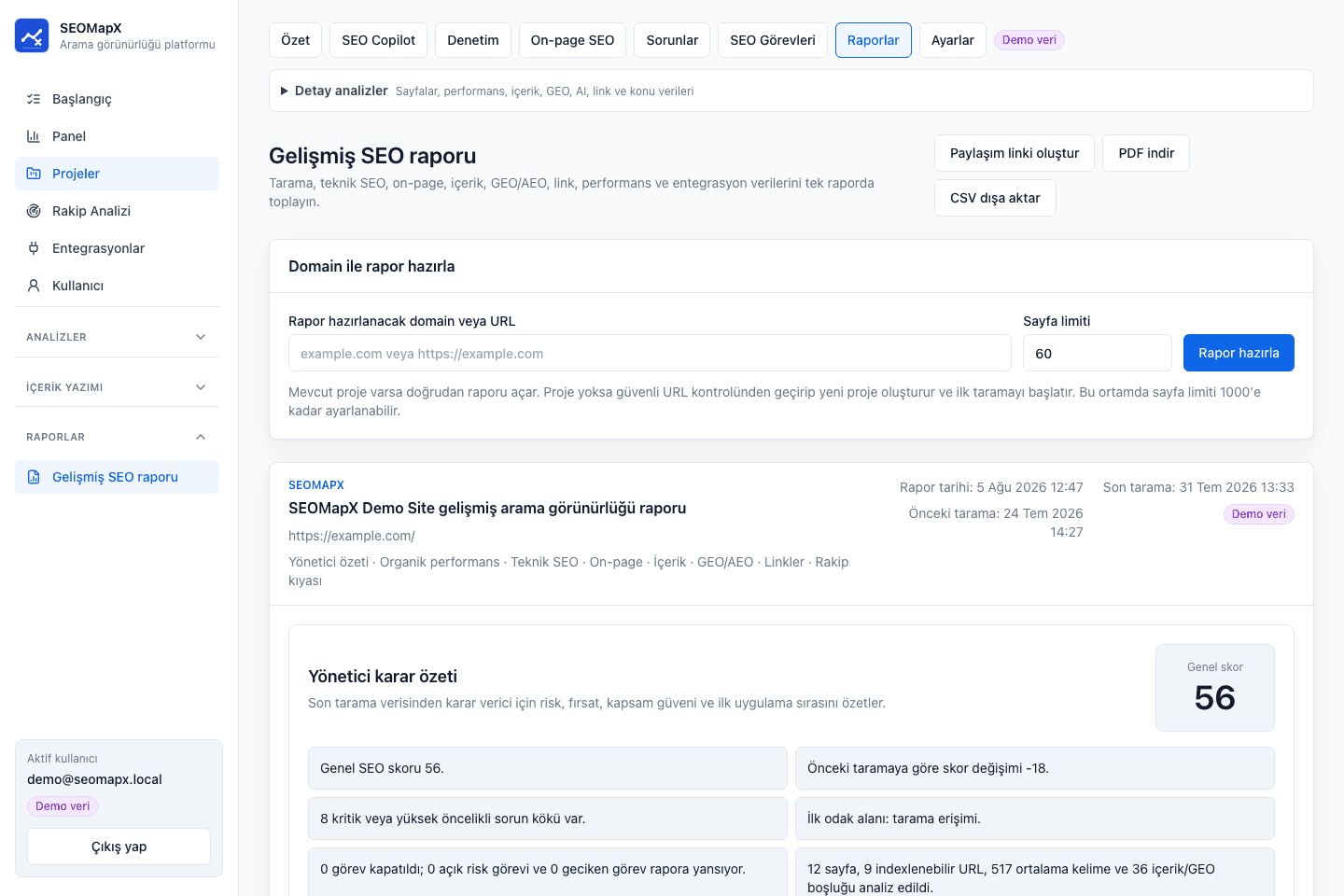The image size is (1344, 896).
Task: Focus the domain or URL input field
Action: point(650,353)
